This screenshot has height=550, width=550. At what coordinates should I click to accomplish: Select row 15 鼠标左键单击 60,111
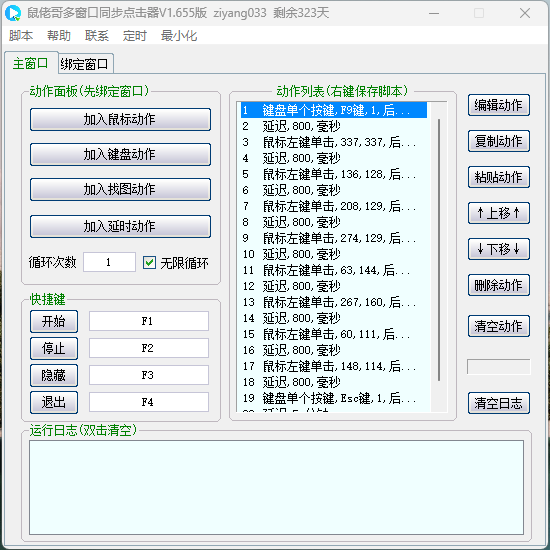pos(334,334)
